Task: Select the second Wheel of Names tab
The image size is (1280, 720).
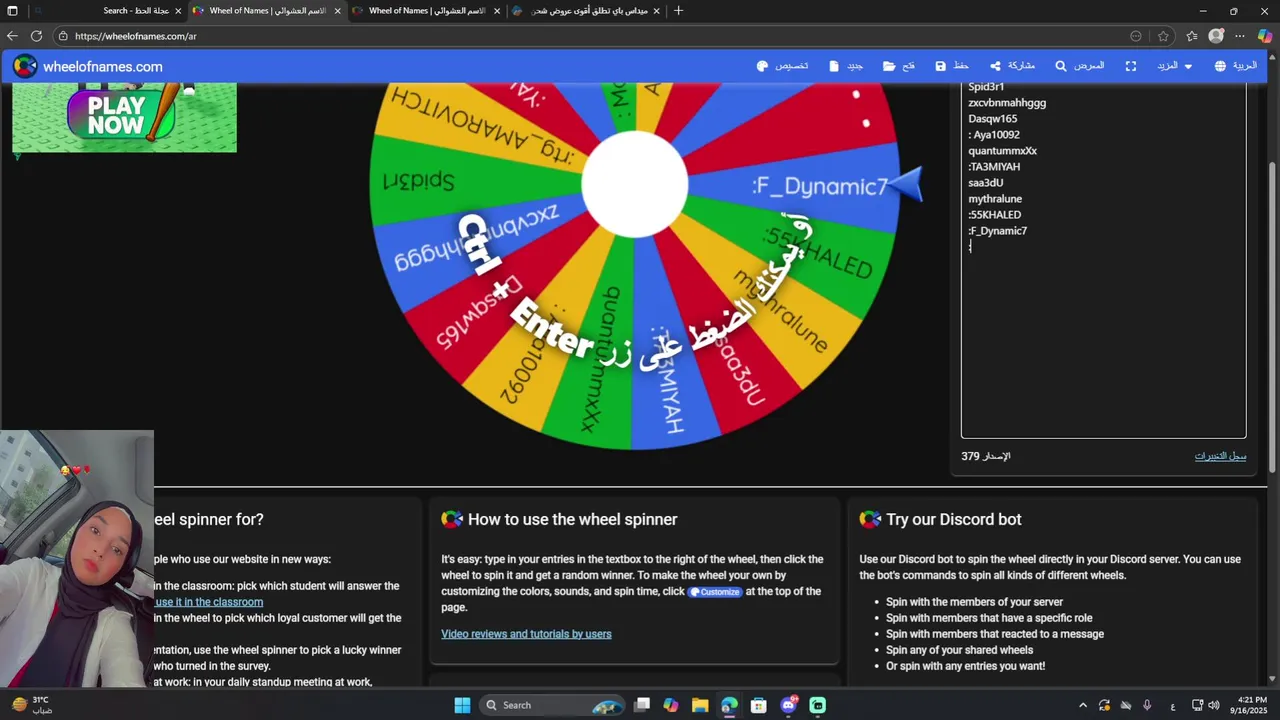Action: [427, 11]
